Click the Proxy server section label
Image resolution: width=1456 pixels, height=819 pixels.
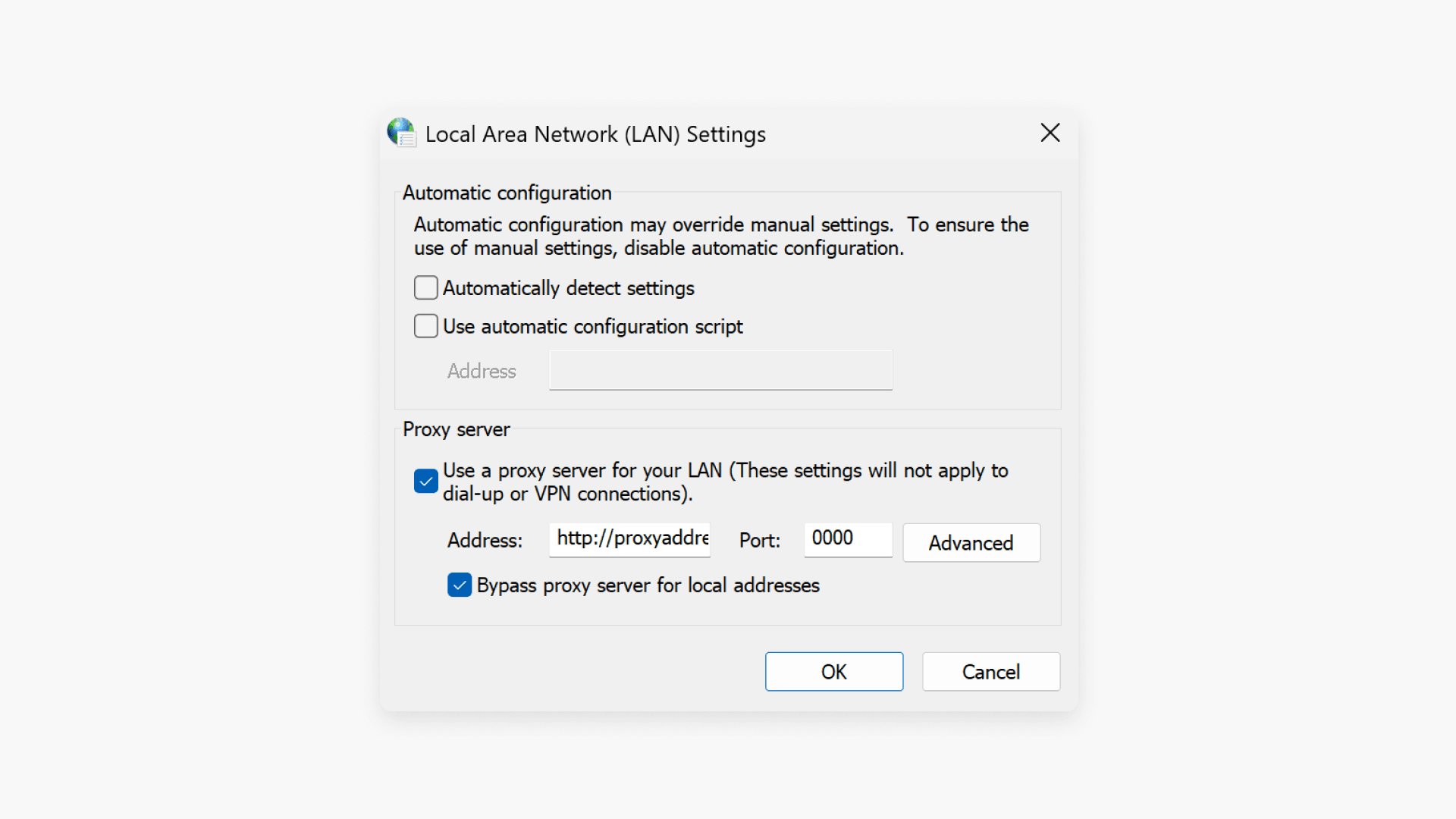456,429
